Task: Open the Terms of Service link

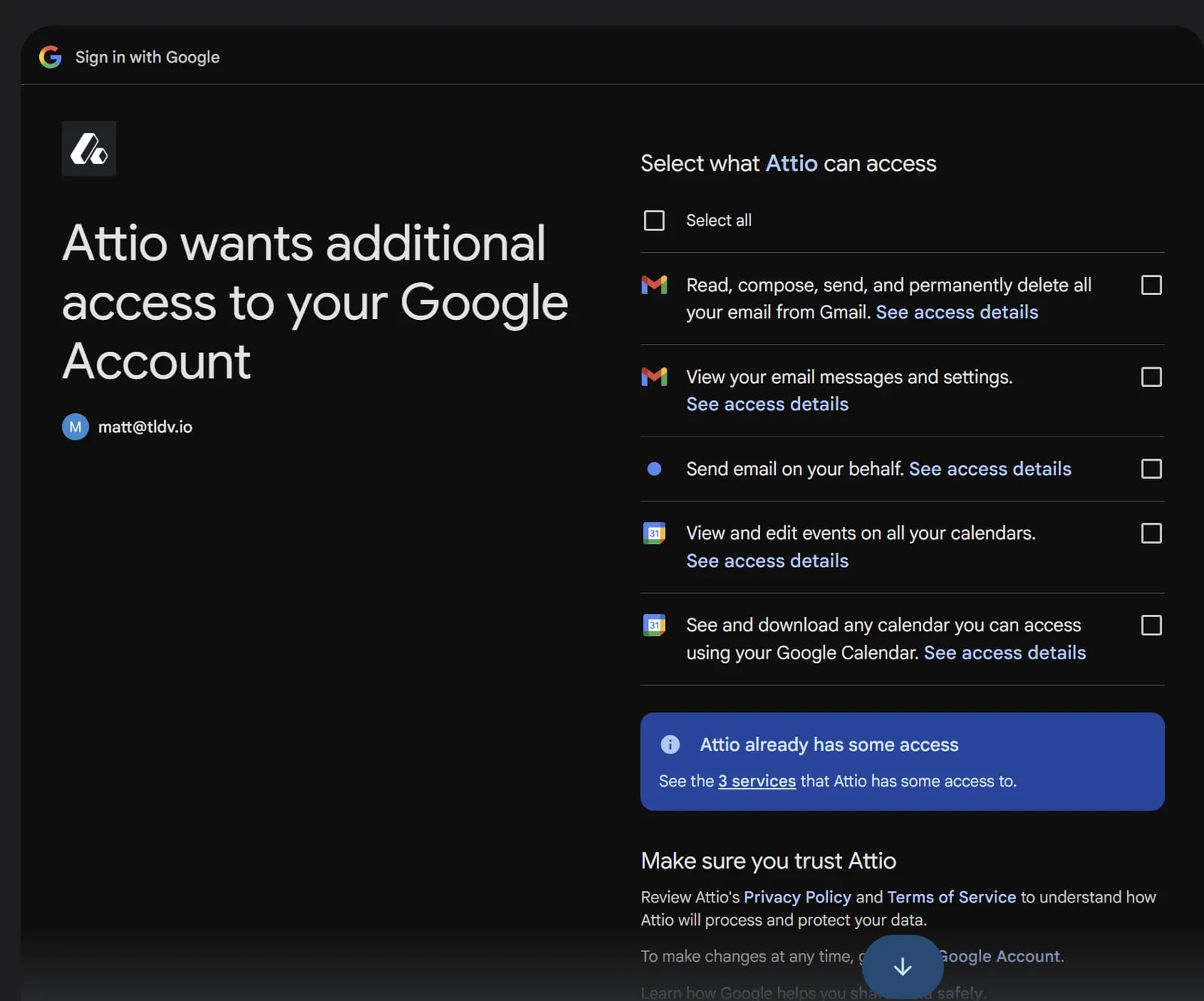Action: pyautogui.click(x=951, y=897)
